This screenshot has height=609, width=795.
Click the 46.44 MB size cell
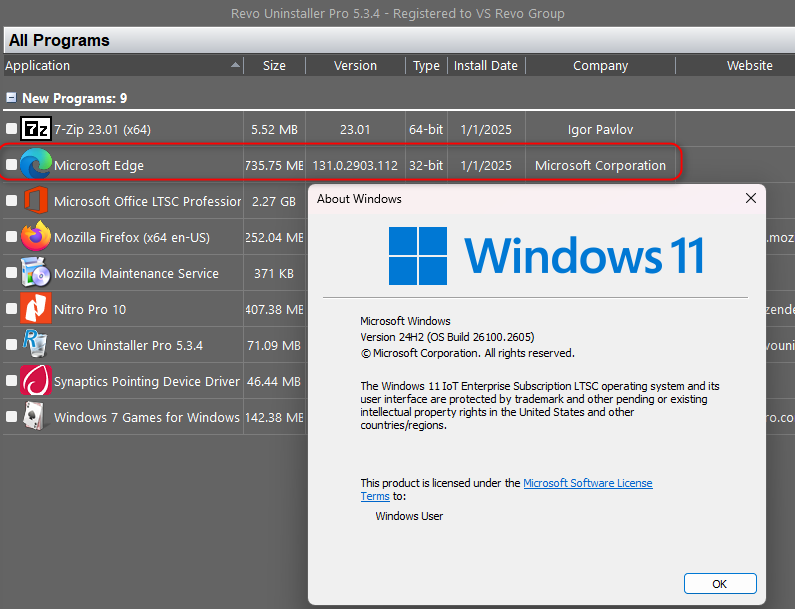[274, 381]
